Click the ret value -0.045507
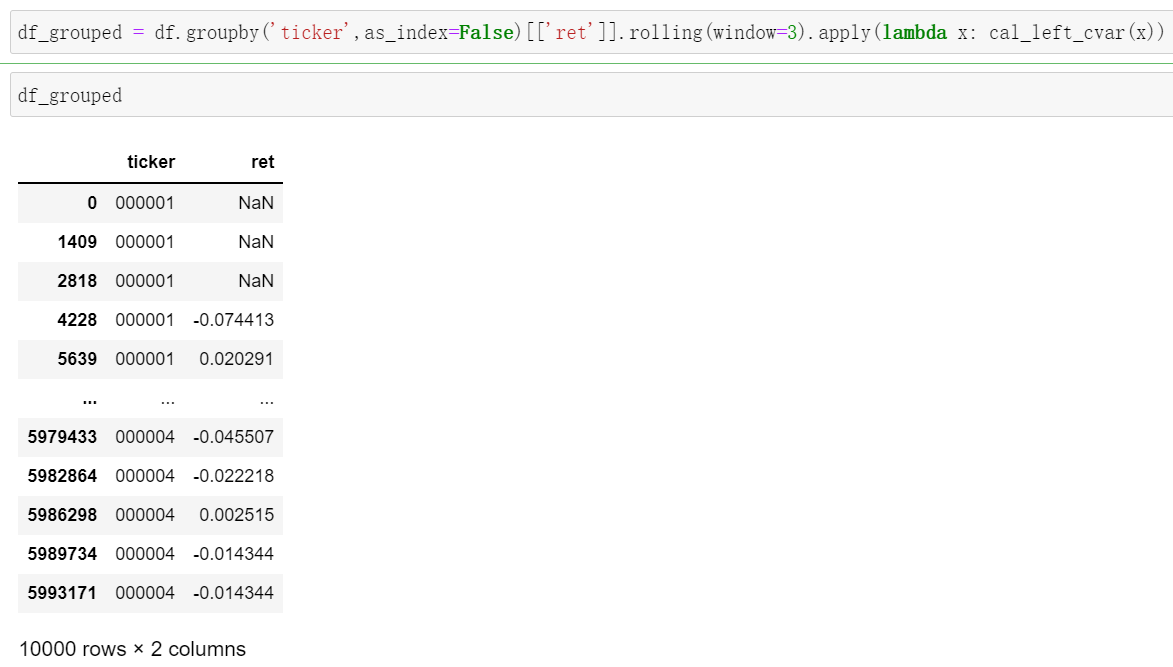Screen dimensions: 1173x667 coord(233,437)
